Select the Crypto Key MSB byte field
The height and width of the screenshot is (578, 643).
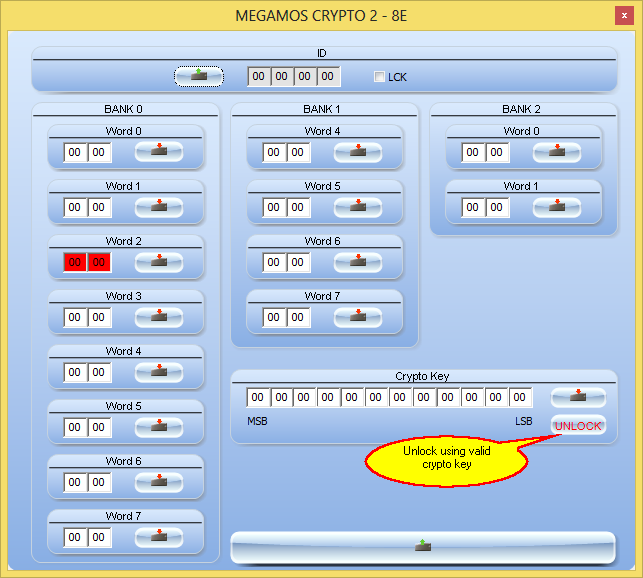(x=258, y=397)
